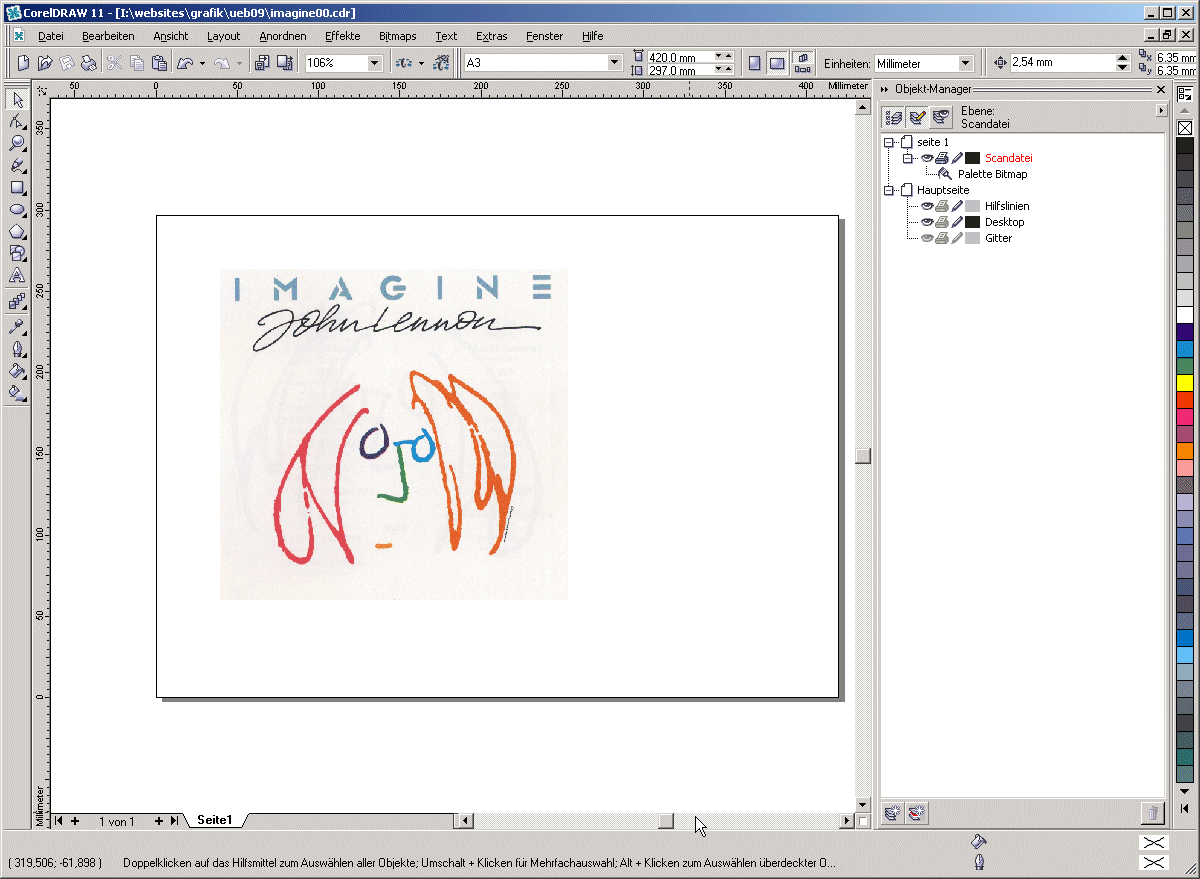Collapse the Hauptseite tree node
The height and width of the screenshot is (879, 1200).
pyautogui.click(x=888, y=190)
